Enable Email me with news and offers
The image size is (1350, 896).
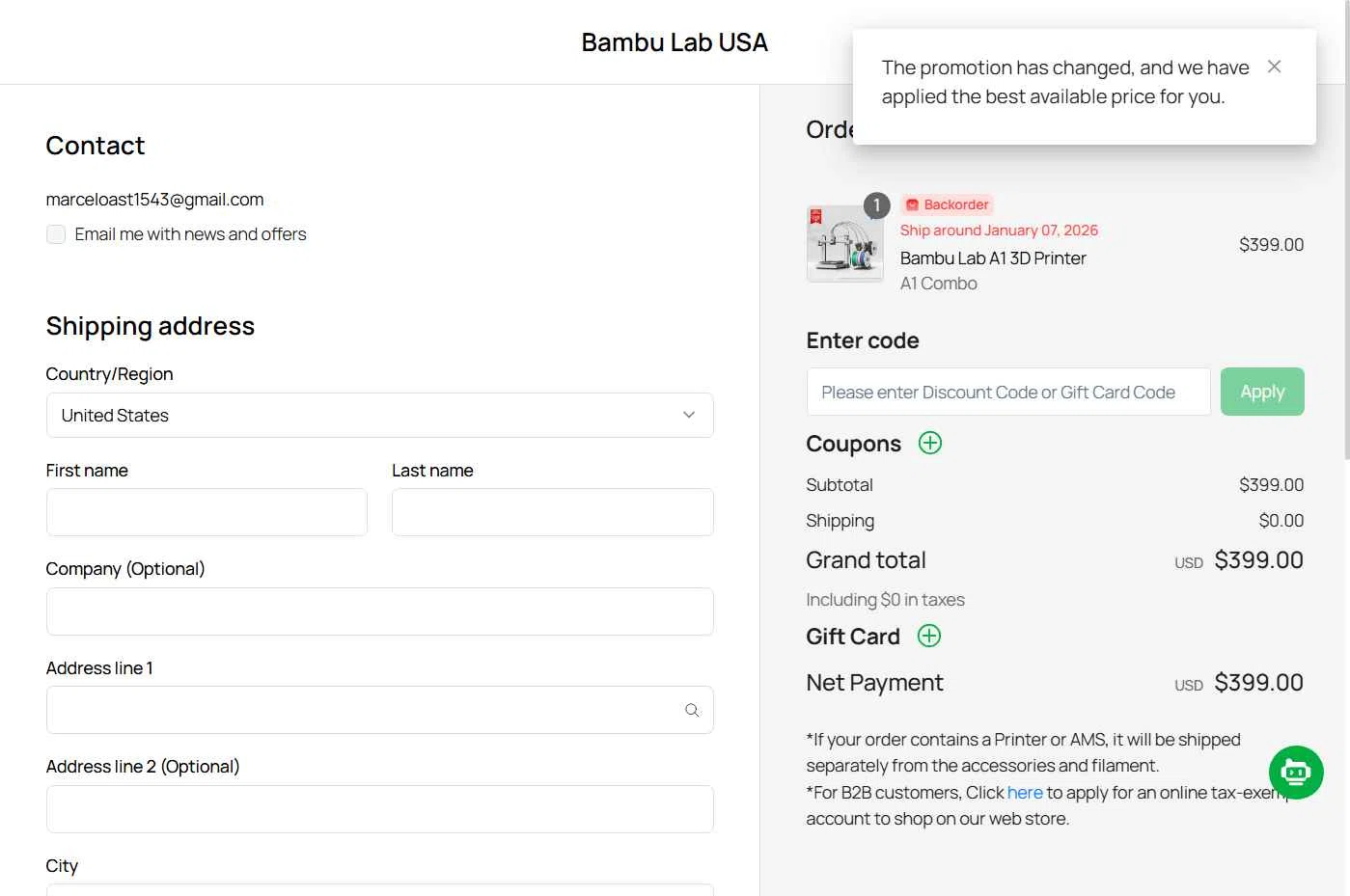56,234
